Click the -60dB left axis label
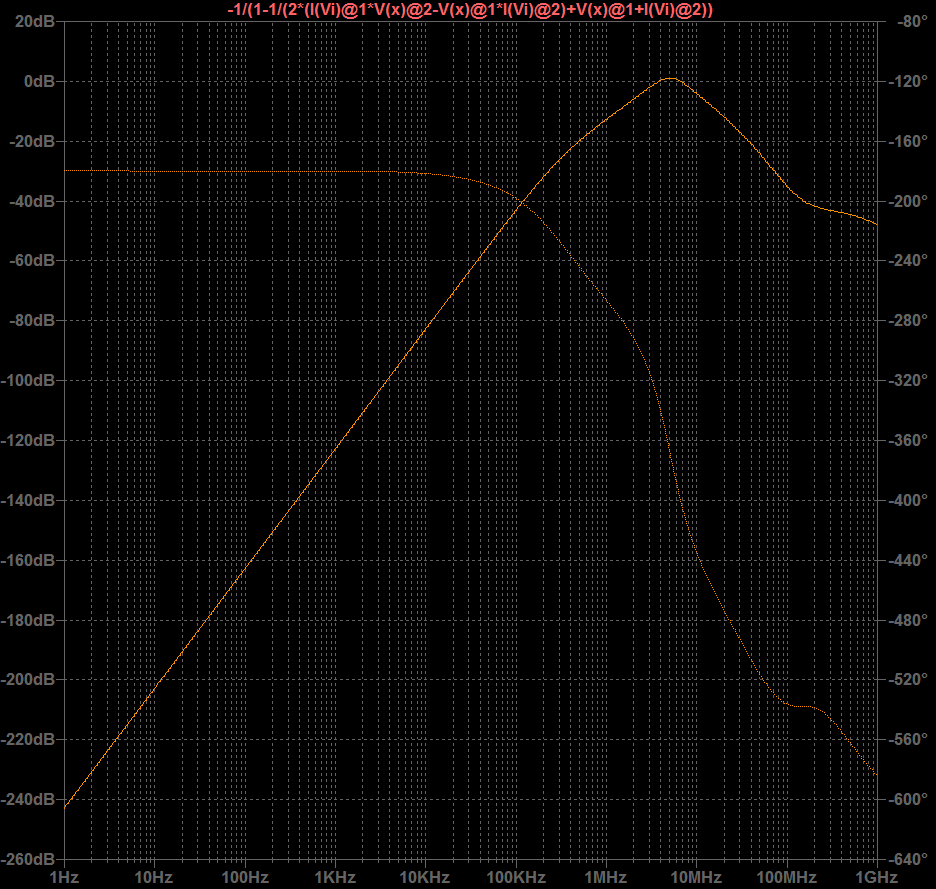Viewport: 936px width, 889px height. tap(32, 260)
